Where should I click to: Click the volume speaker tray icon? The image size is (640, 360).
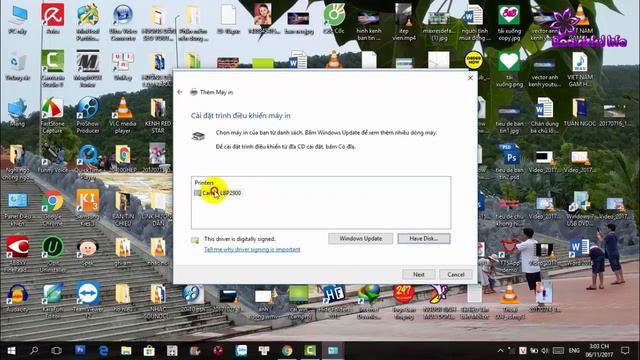pos(544,351)
